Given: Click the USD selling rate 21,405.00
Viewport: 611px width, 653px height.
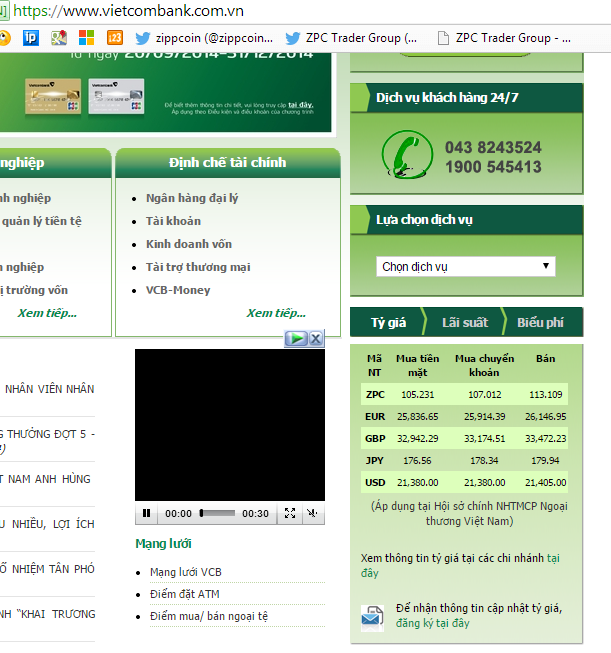Looking at the screenshot, I should click(546, 483).
